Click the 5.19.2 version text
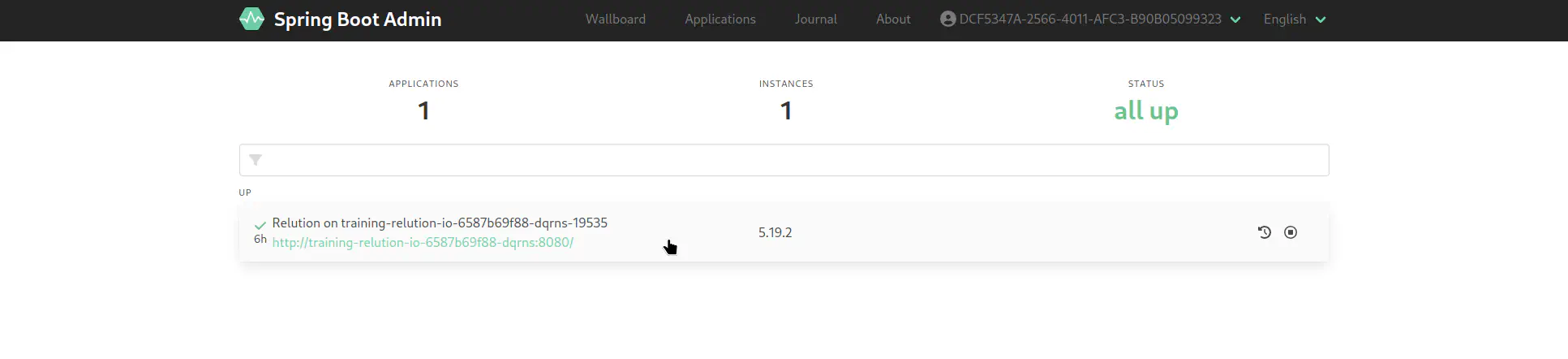 (775, 232)
